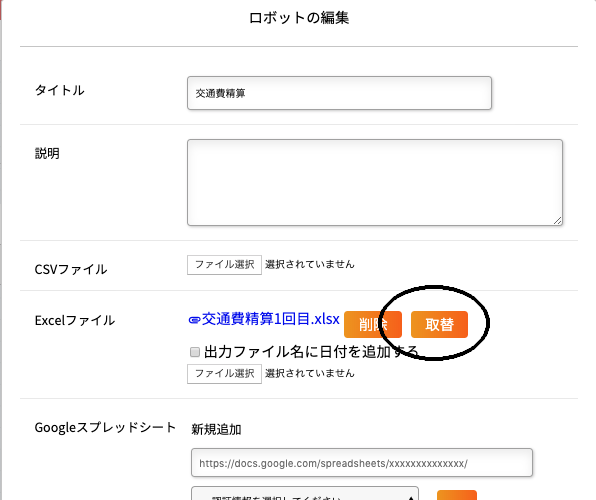Click the 出力ファイル名に日付を追加する label text
596x500 pixels.
(x=311, y=352)
